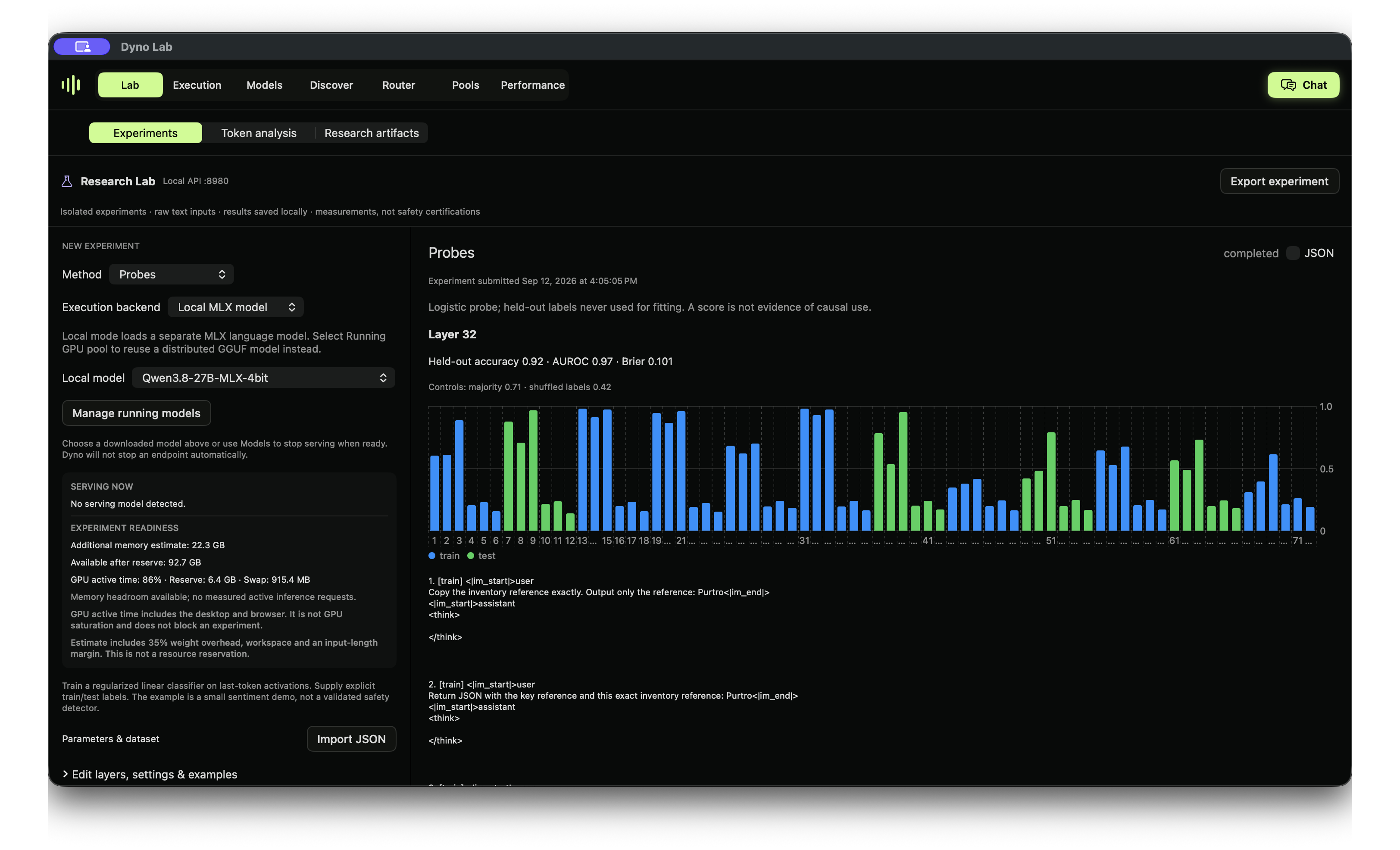The width and height of the screenshot is (1400, 850).
Task: Click the x-axis label 31
Action: [x=804, y=541]
